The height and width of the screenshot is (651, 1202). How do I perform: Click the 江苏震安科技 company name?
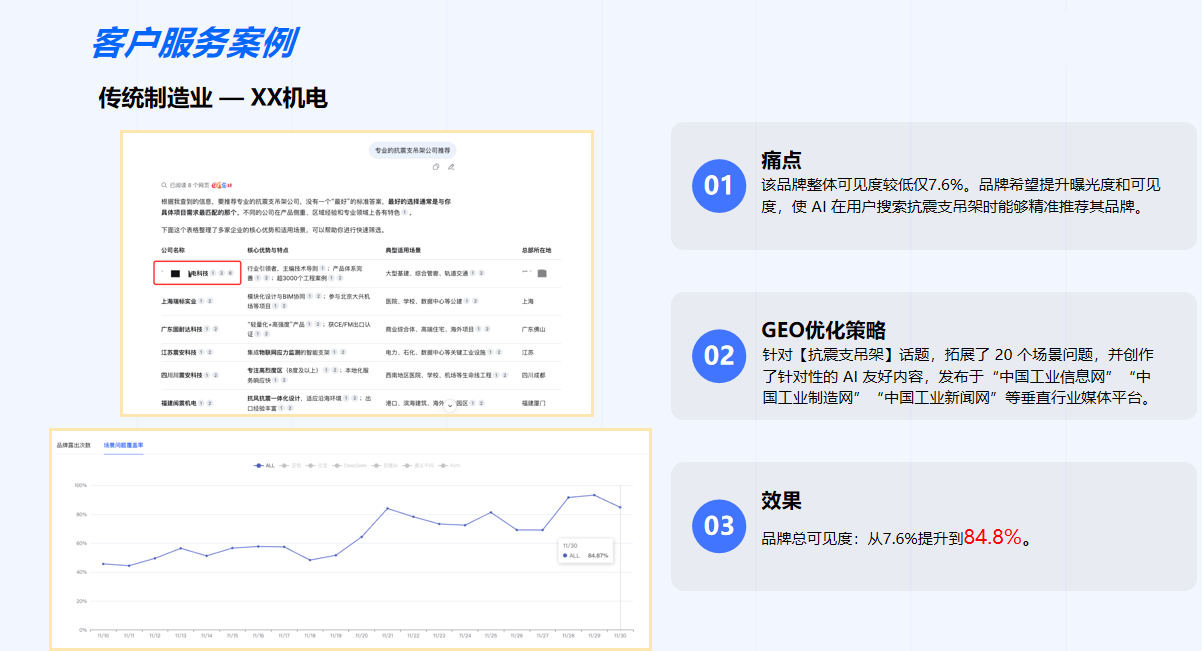click(x=179, y=352)
